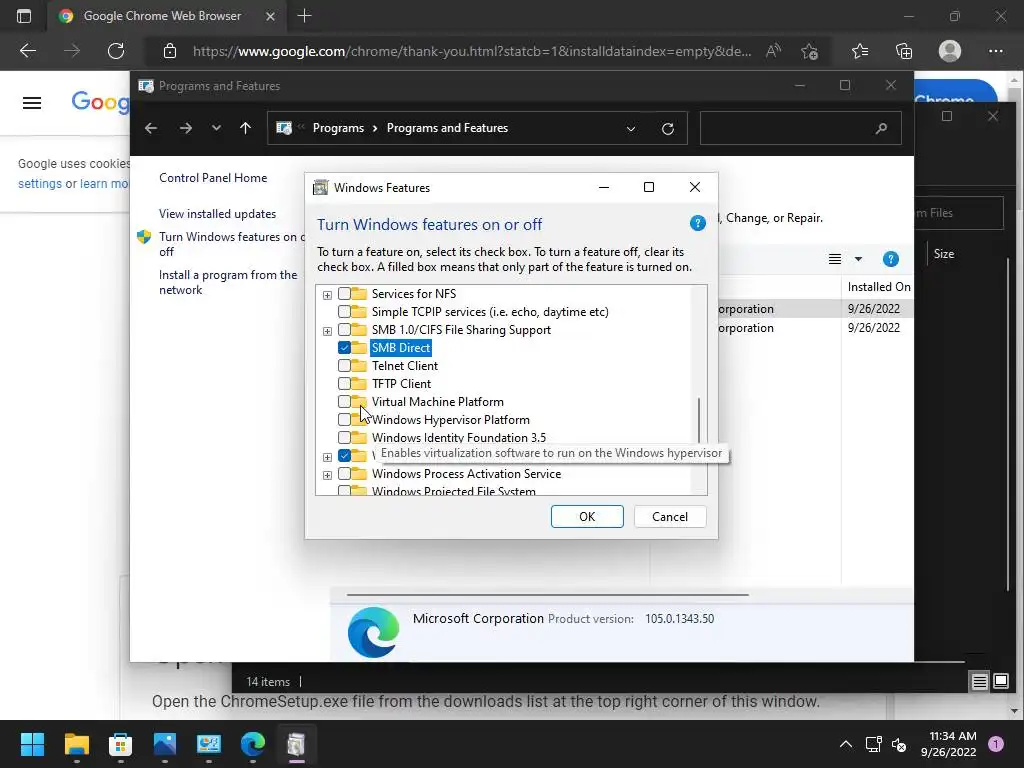Click the browser back arrow
1024x768 pixels.
click(x=27, y=51)
